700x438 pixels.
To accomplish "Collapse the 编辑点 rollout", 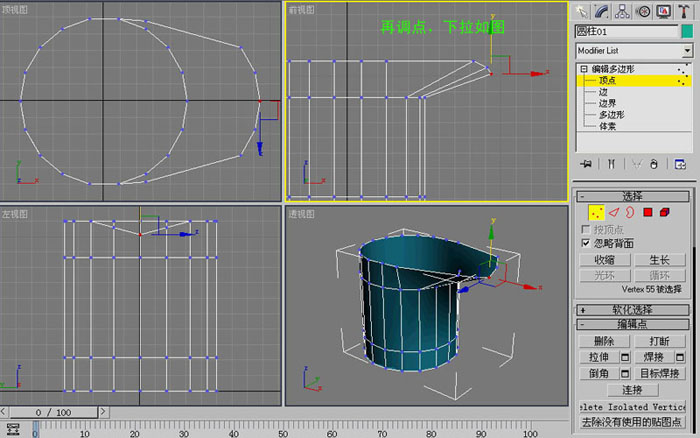I will click(x=633, y=324).
